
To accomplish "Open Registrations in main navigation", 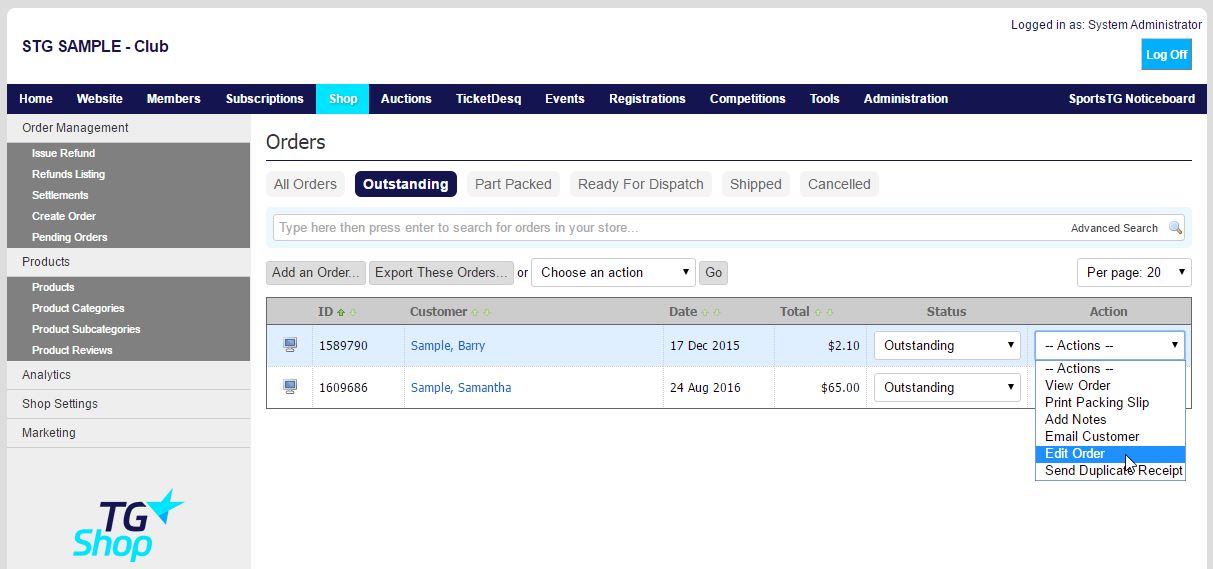I will point(647,99).
